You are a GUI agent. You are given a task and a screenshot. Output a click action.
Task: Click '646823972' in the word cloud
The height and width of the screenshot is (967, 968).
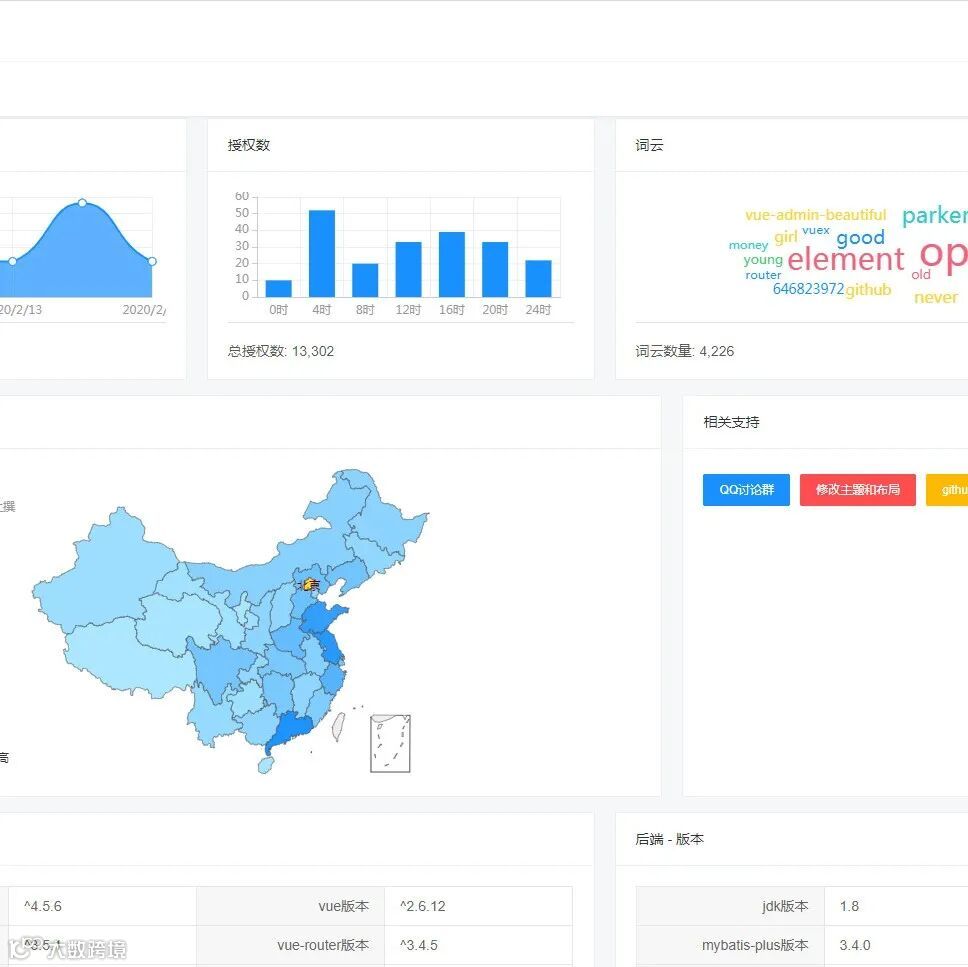click(808, 288)
